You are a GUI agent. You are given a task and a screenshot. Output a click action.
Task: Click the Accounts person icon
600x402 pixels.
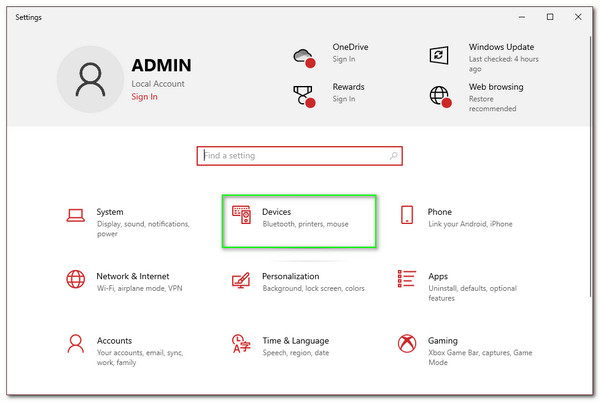(75, 344)
